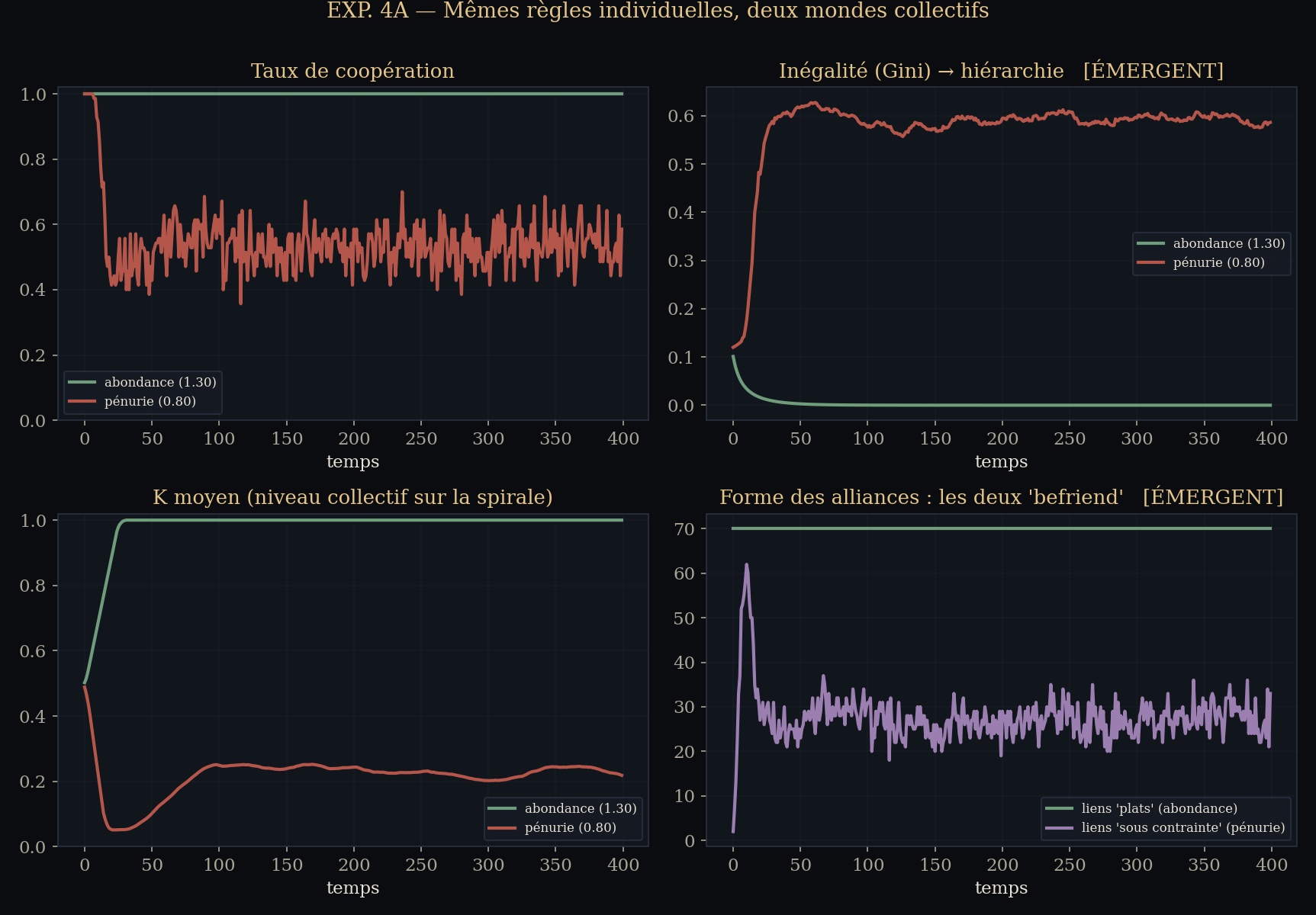Click the 'K moyen (niveau collectif sur la spirale)' title
This screenshot has width=1316, height=915.
(352, 497)
